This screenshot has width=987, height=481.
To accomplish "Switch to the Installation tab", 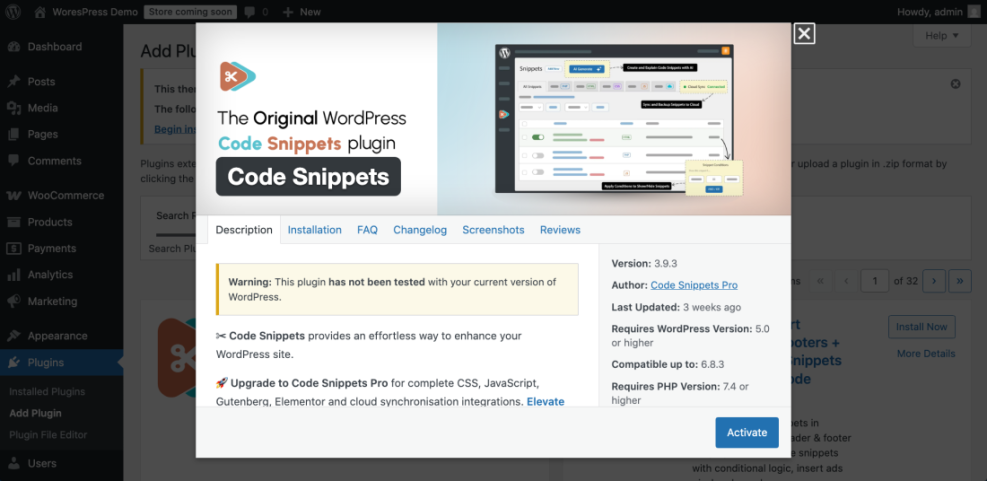I will (315, 230).
